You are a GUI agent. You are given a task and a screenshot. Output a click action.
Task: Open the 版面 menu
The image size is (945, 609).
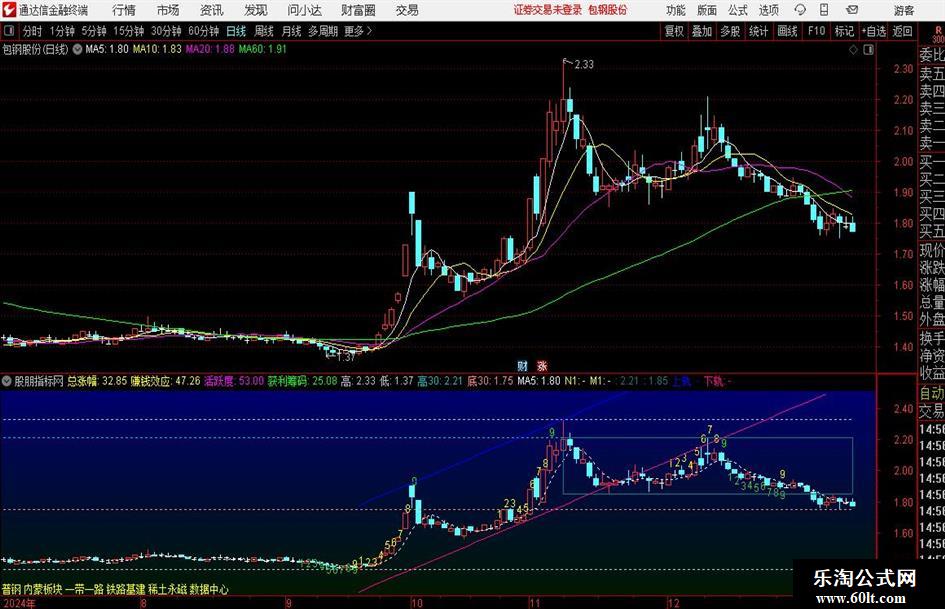pyautogui.click(x=707, y=10)
